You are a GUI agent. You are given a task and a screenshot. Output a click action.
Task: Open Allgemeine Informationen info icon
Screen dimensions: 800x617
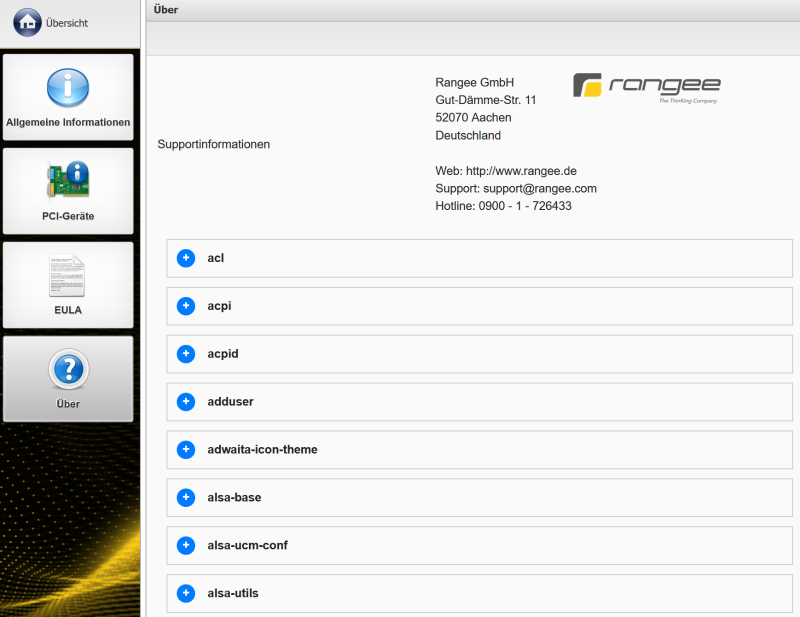pyautogui.click(x=68, y=88)
